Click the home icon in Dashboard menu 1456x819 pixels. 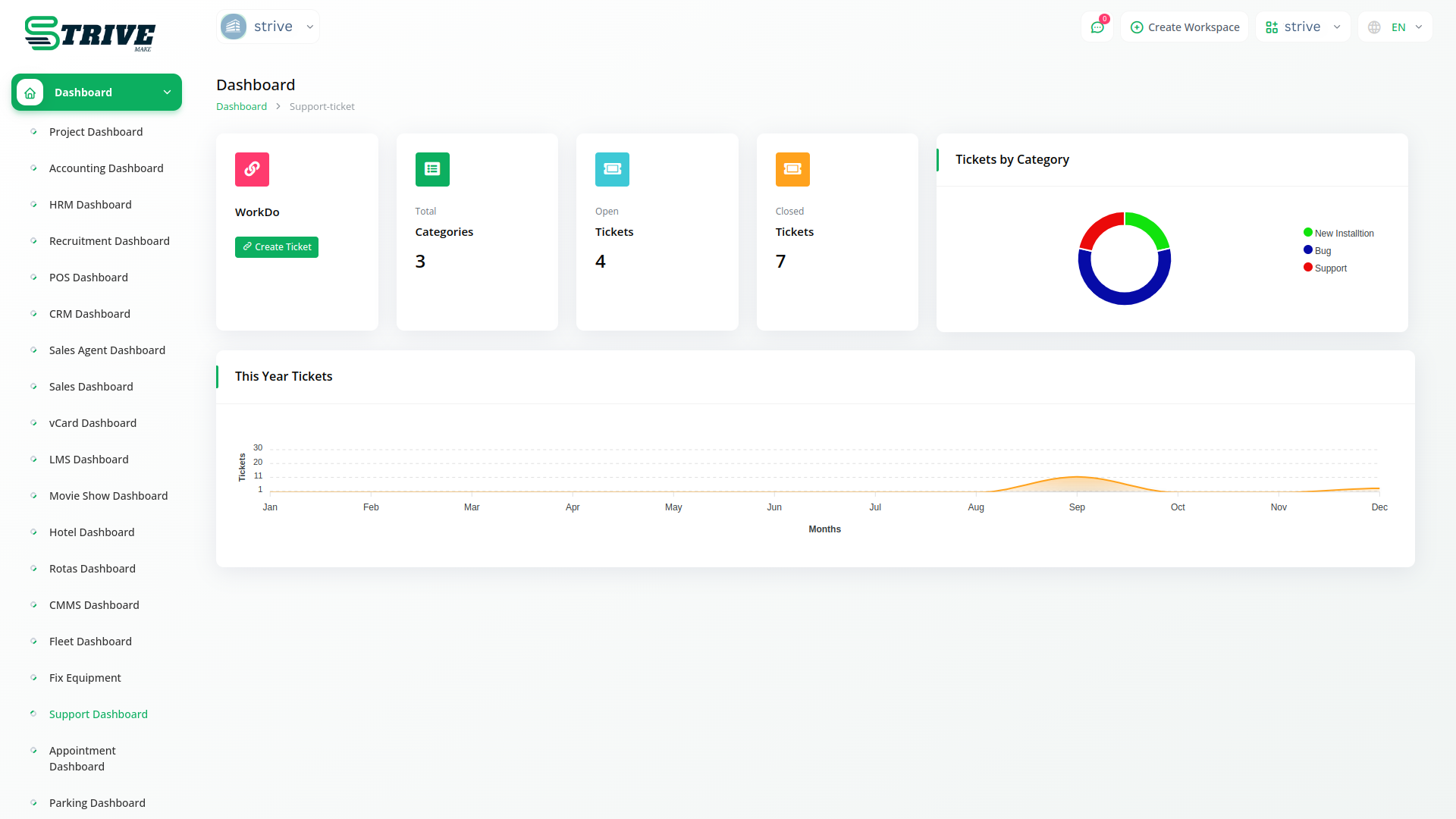[30, 93]
